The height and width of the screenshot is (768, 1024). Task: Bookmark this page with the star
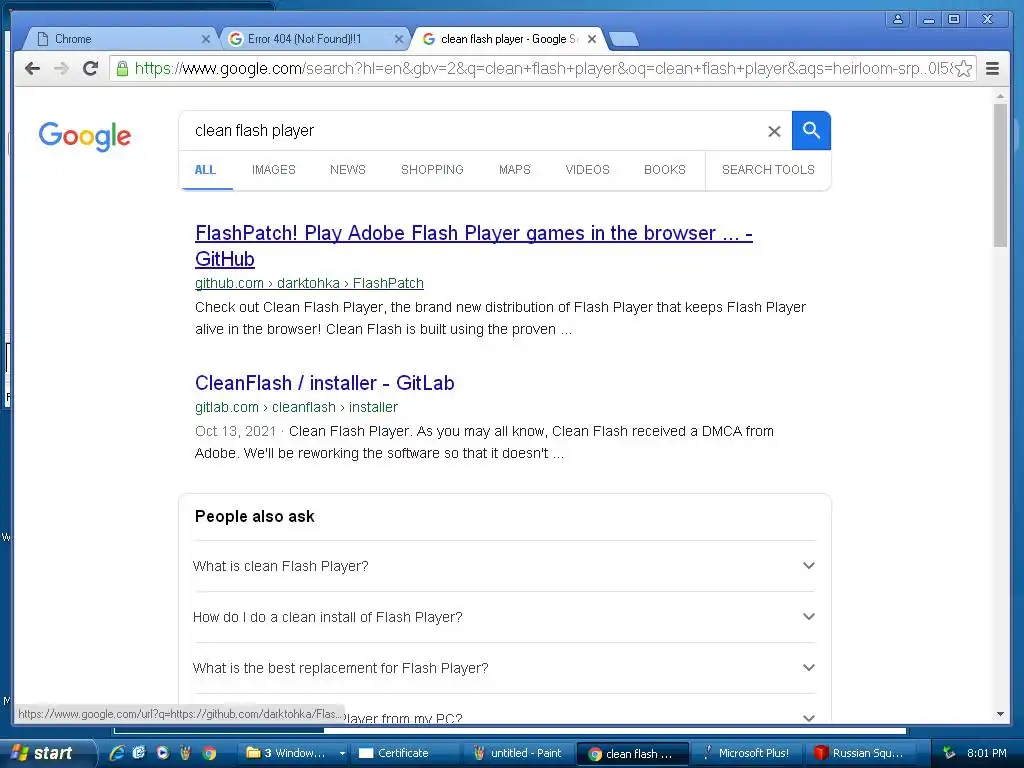pyautogui.click(x=963, y=69)
